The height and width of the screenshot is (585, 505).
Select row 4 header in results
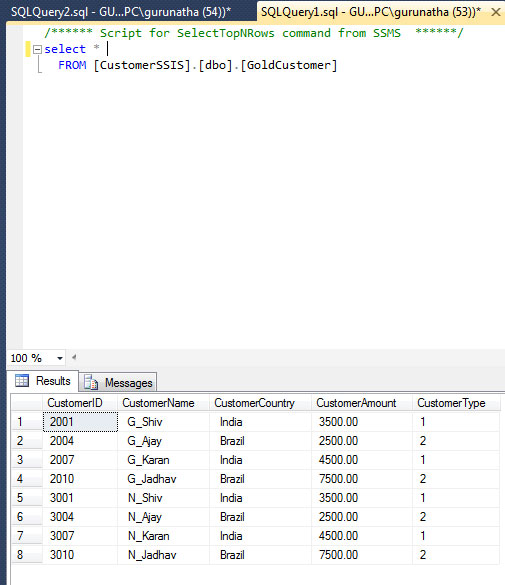[x=26, y=479]
